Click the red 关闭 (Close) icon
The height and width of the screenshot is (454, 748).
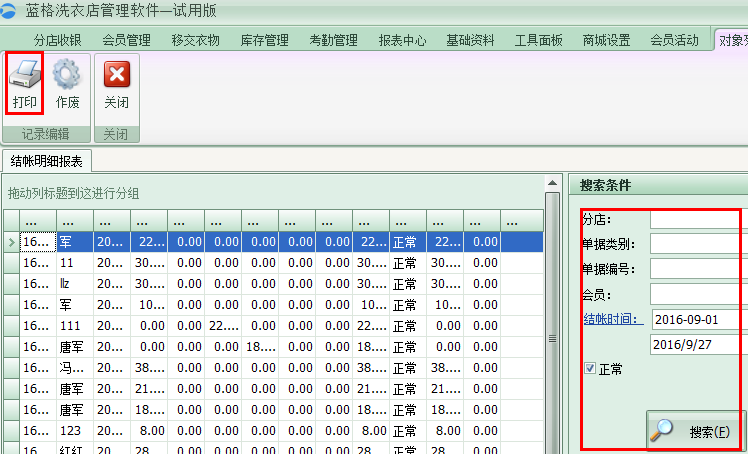pos(117,75)
